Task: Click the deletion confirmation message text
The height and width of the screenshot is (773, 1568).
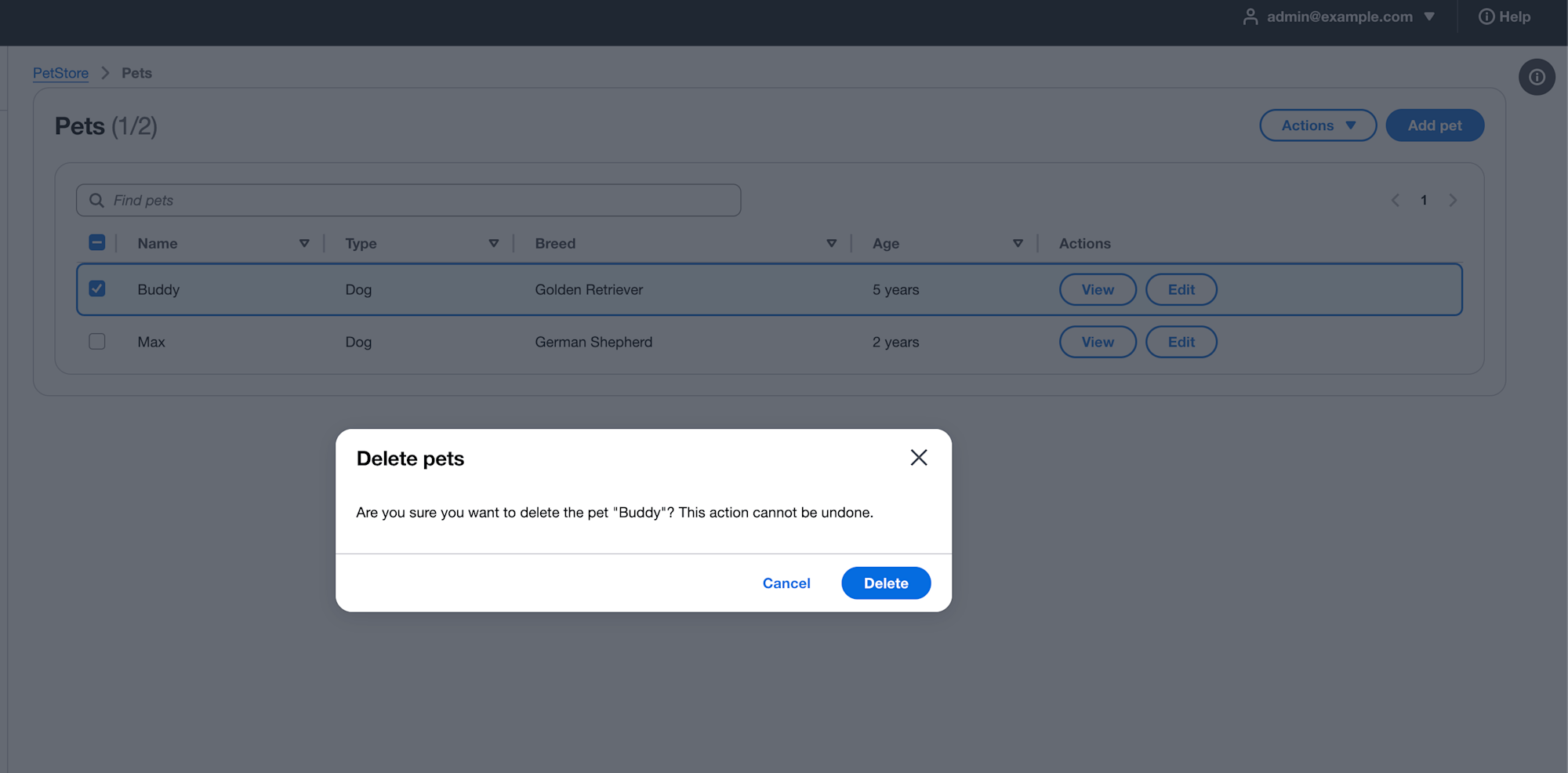Action: (x=615, y=513)
